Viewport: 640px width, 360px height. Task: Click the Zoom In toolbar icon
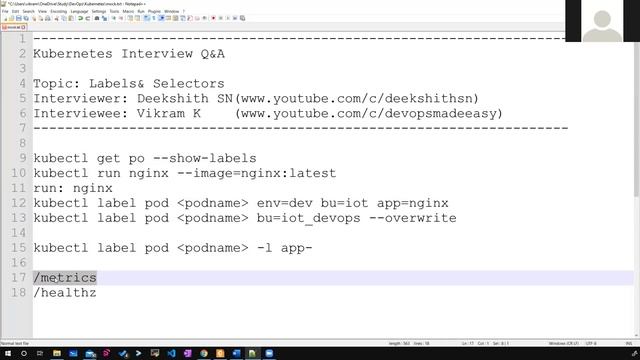114,18
